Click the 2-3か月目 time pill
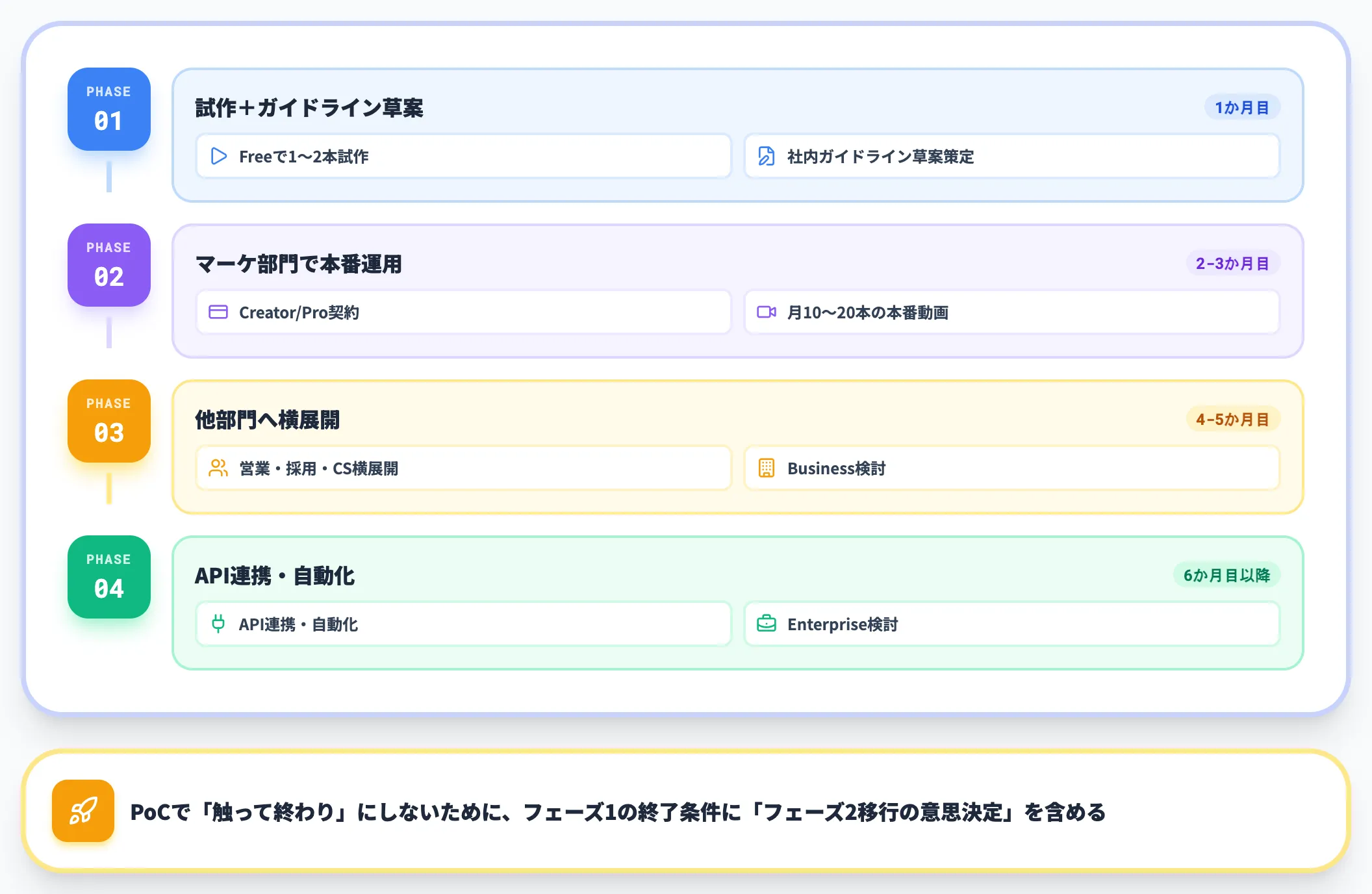This screenshot has height=894, width=1372. coord(1233,263)
